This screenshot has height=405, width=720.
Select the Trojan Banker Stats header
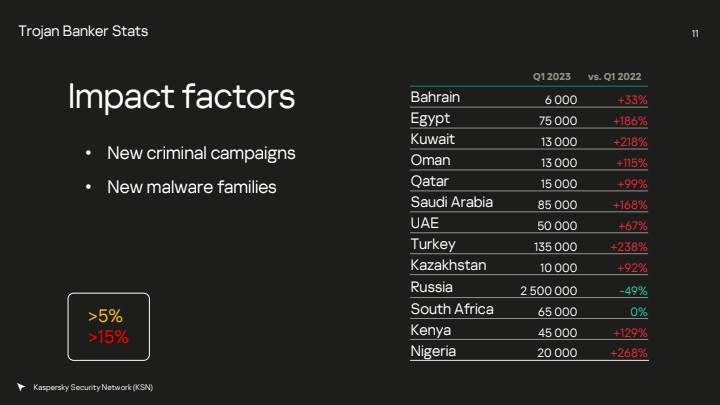point(83,31)
